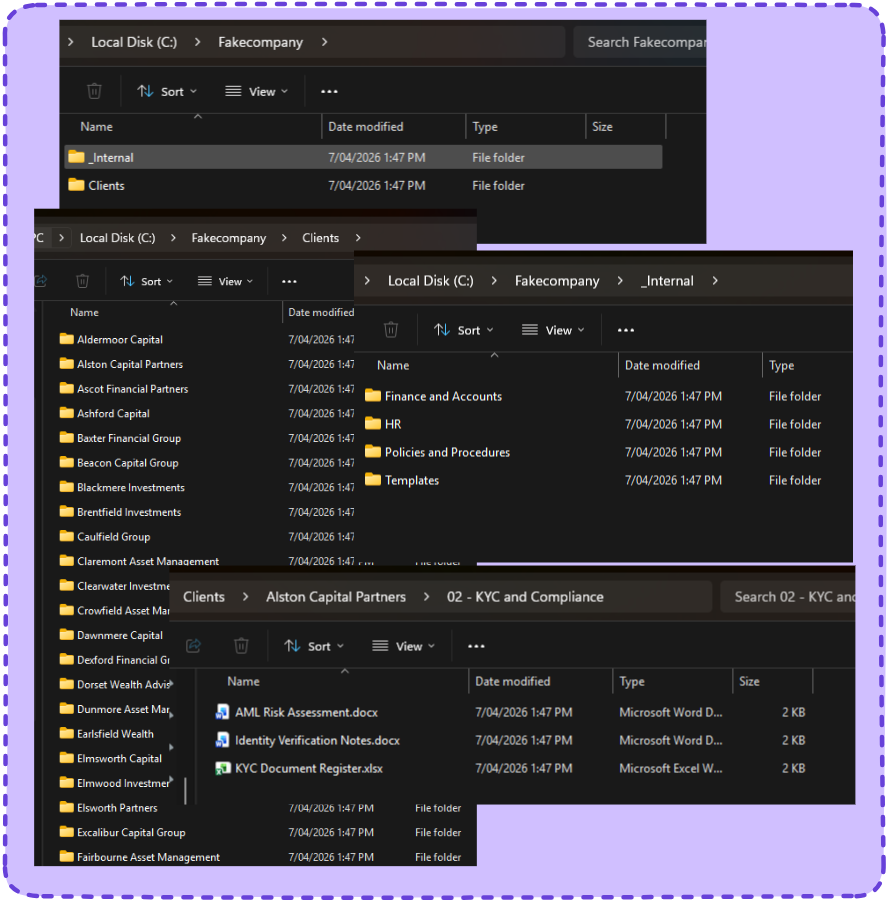Screen dimensions: 888x901
Task: Click the Size column header in the KYC window
Action: coord(749,682)
